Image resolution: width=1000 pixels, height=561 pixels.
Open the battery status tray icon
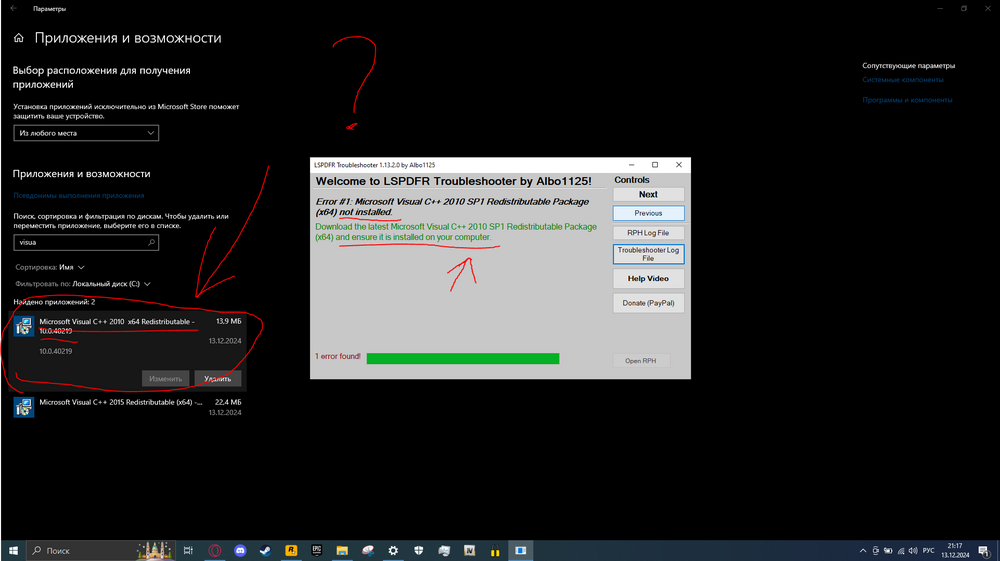[x=888, y=551]
